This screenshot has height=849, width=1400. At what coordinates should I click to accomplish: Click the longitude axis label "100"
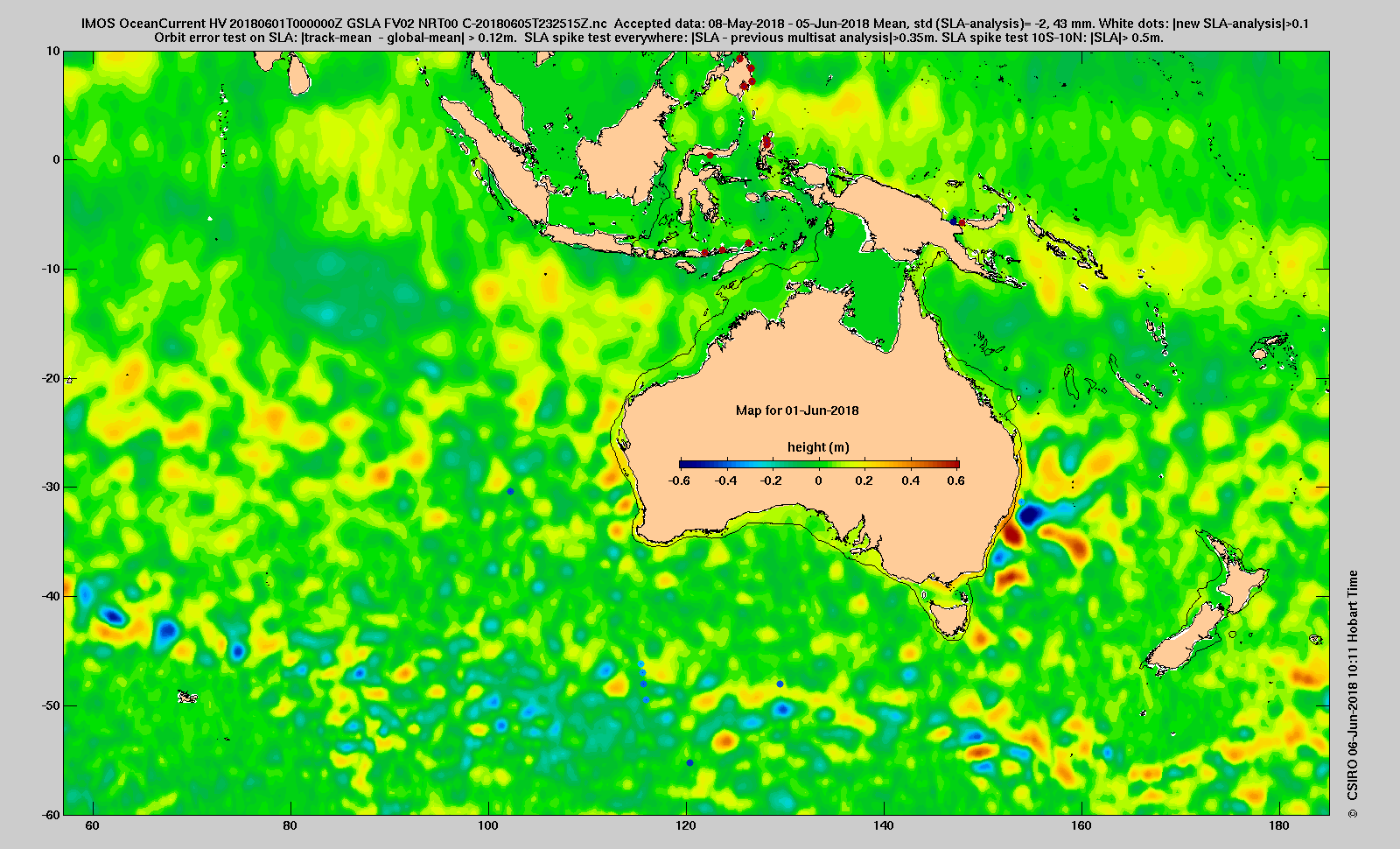click(x=488, y=825)
